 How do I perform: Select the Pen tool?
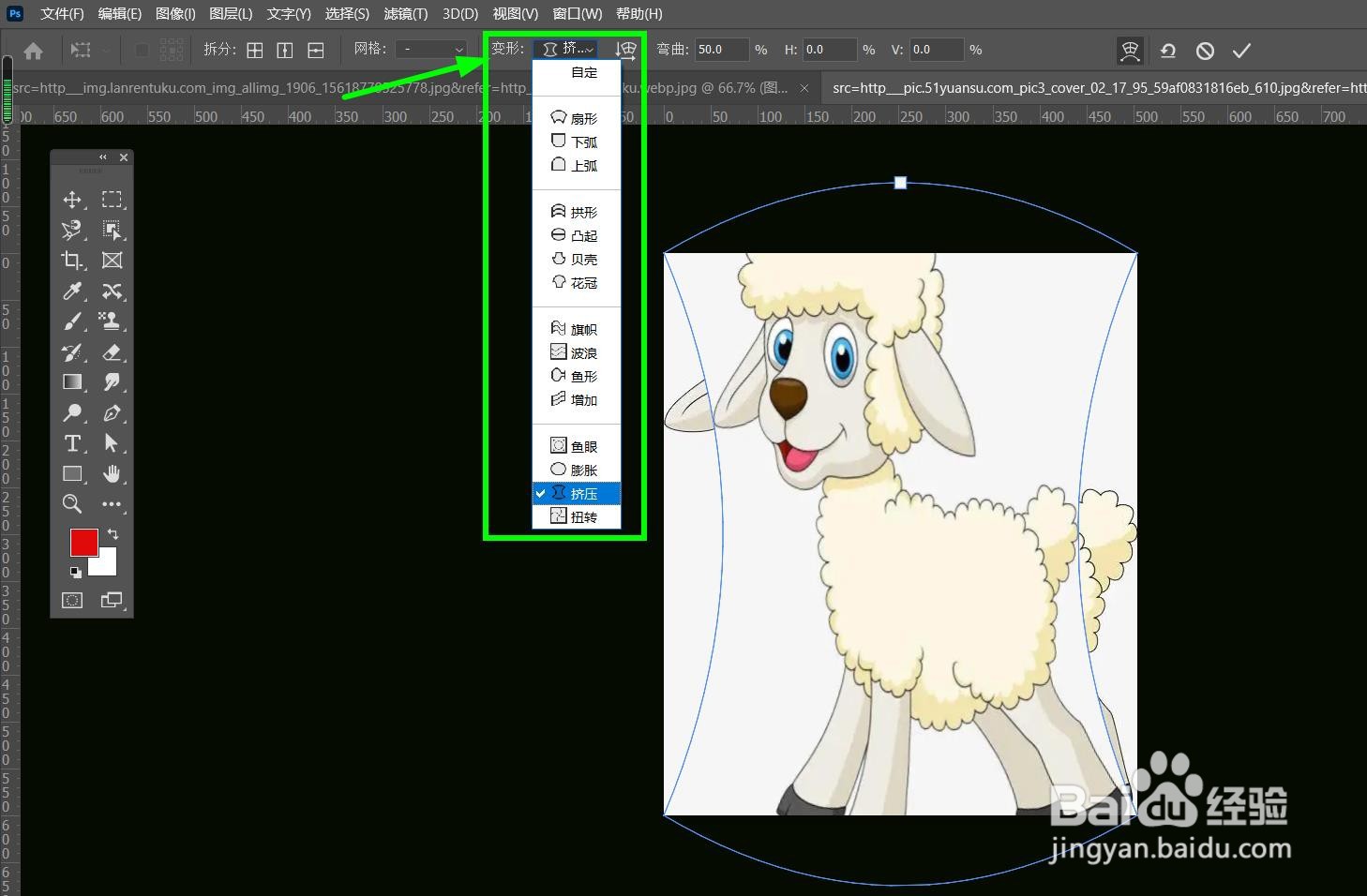tap(112, 413)
